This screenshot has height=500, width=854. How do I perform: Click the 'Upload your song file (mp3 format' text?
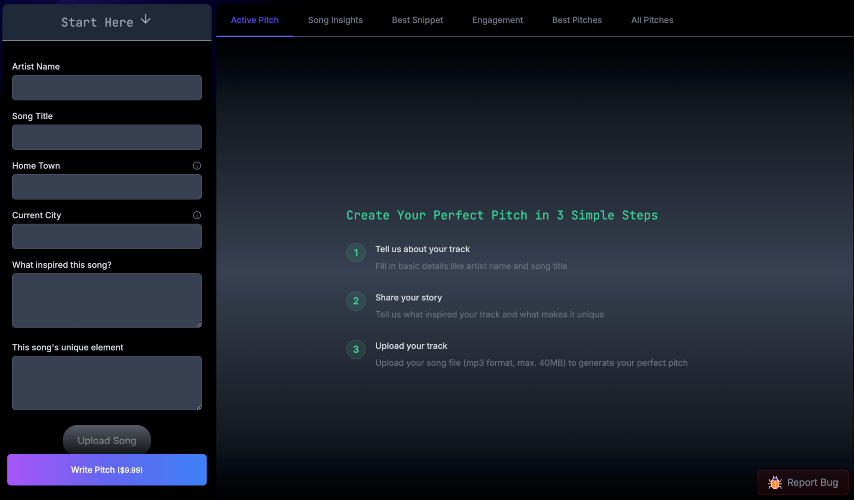click(x=531, y=363)
